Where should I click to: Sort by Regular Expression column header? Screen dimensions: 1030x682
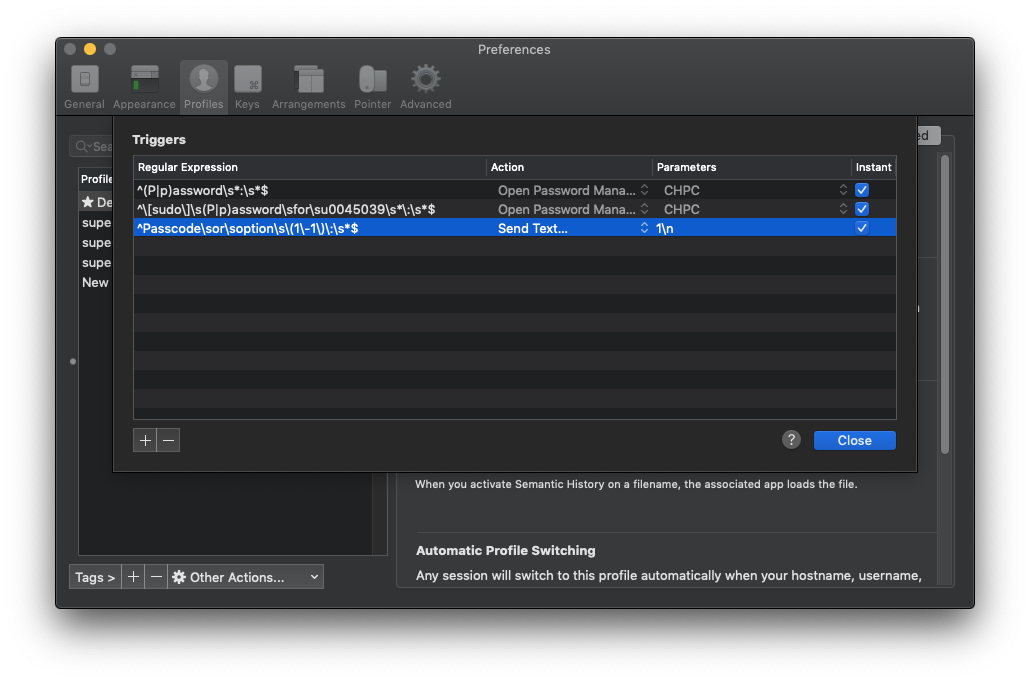309,167
